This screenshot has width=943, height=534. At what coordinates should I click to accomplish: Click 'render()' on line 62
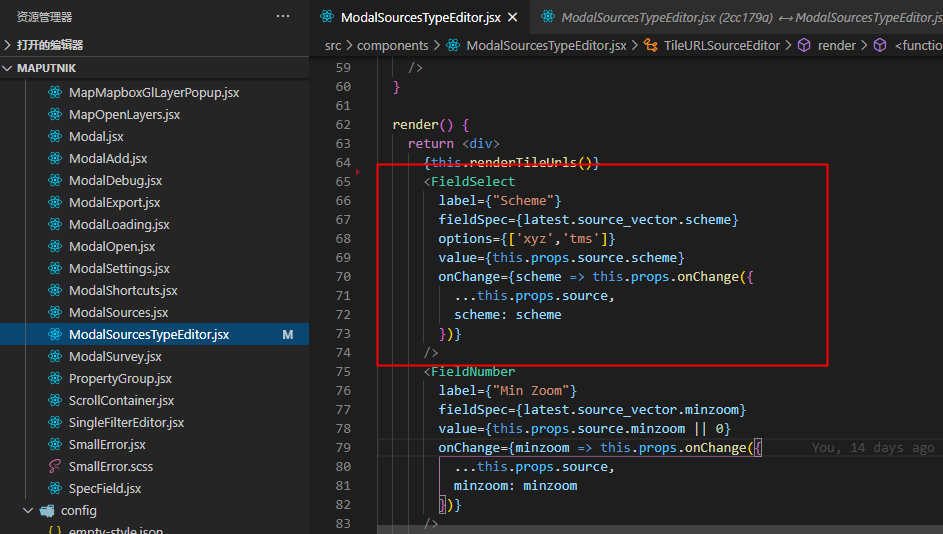pyautogui.click(x=423, y=124)
